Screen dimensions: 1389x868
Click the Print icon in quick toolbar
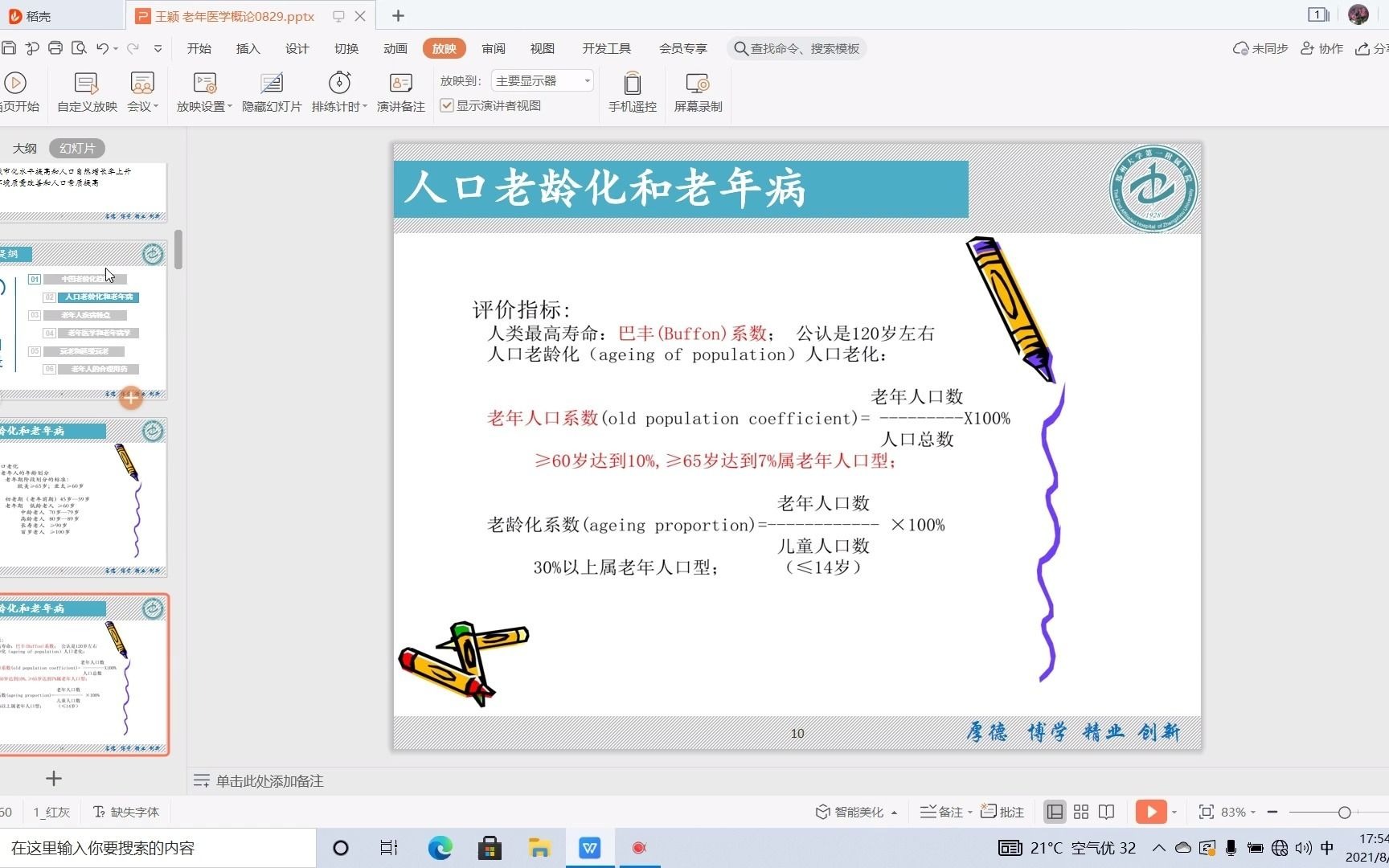tap(55, 48)
